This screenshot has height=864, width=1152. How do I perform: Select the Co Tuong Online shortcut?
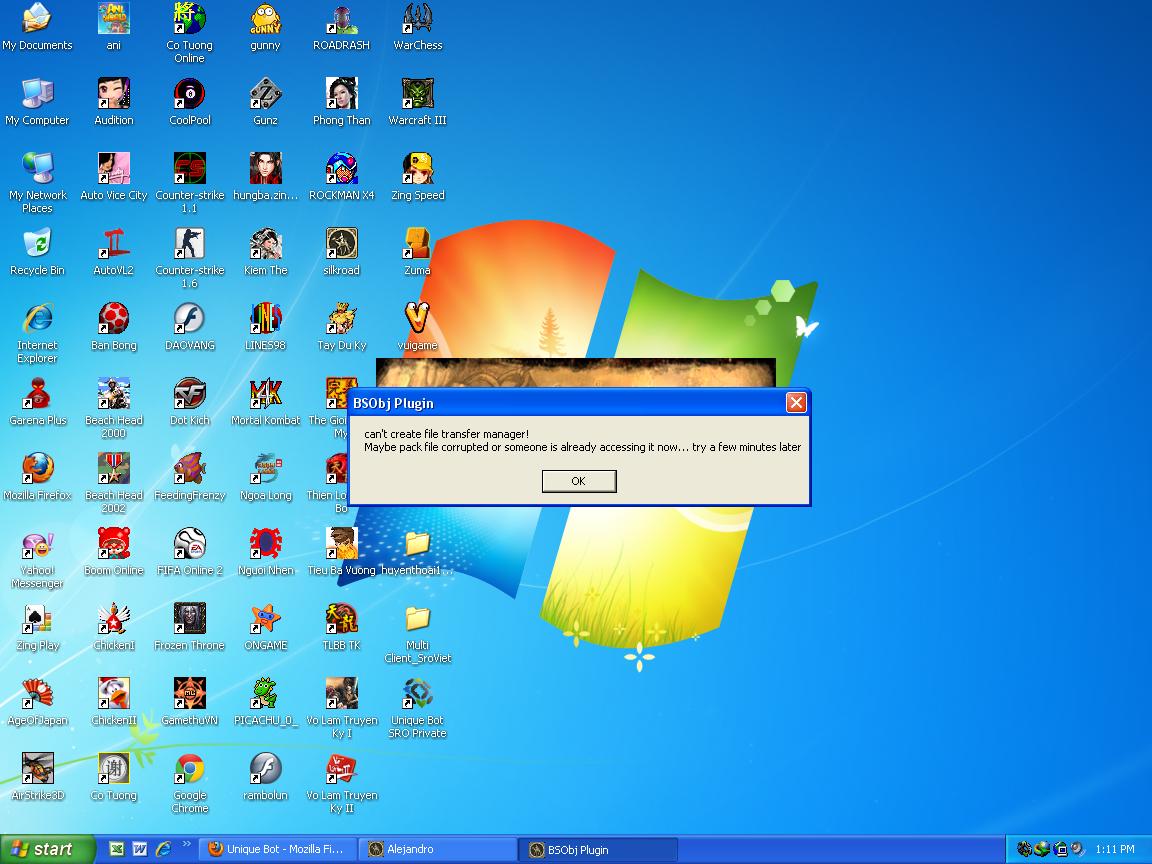[190, 33]
